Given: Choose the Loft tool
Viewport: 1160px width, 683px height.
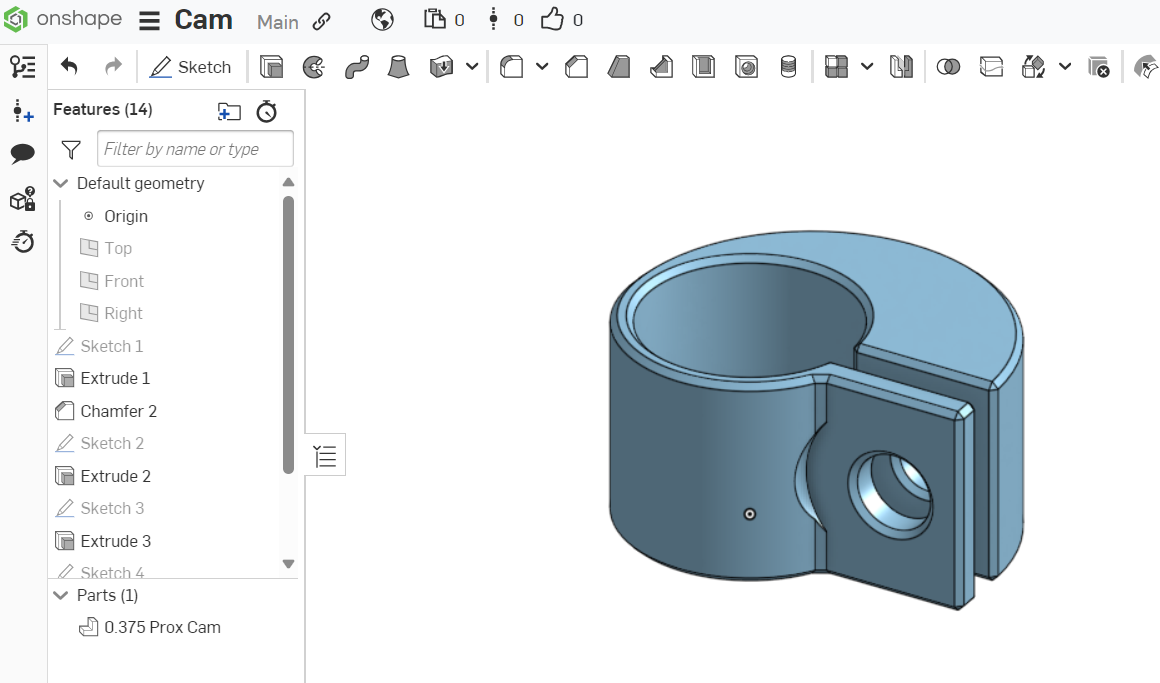Looking at the screenshot, I should coord(399,67).
